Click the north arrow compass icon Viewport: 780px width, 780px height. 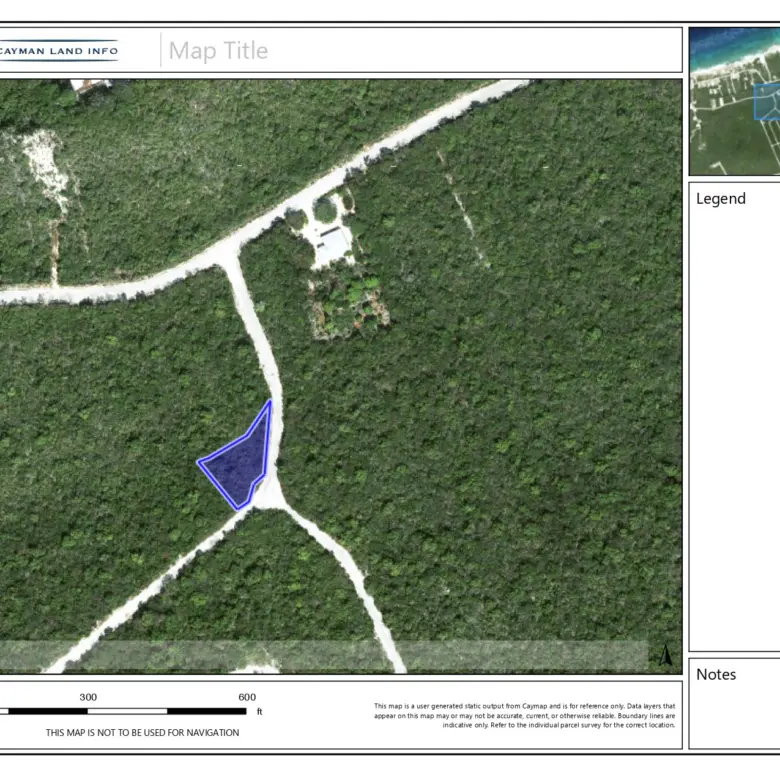pos(665,656)
